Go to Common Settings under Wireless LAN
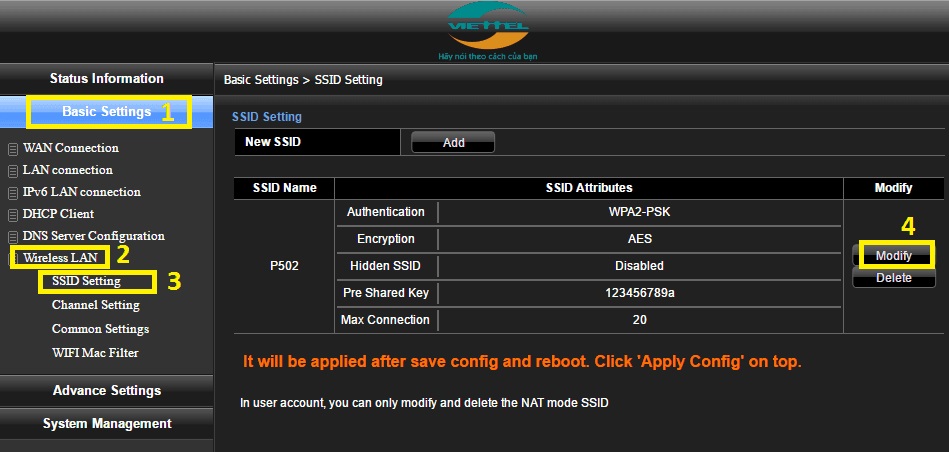This screenshot has height=452, width=949. coord(100,329)
